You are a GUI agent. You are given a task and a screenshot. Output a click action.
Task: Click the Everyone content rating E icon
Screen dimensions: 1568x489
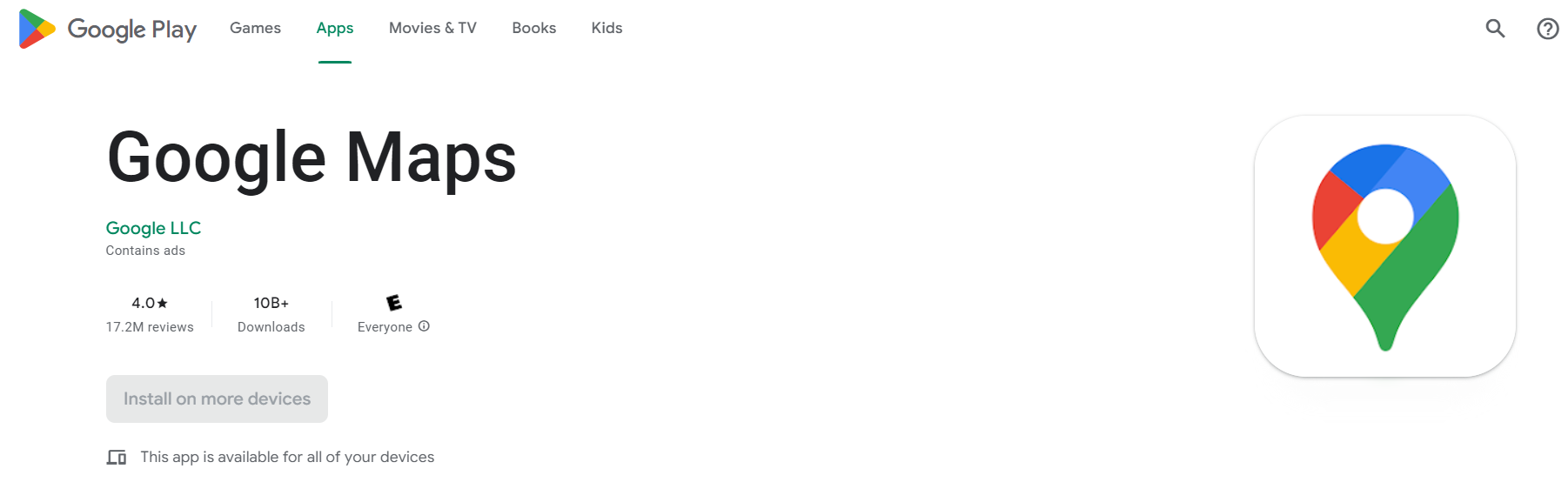click(394, 303)
